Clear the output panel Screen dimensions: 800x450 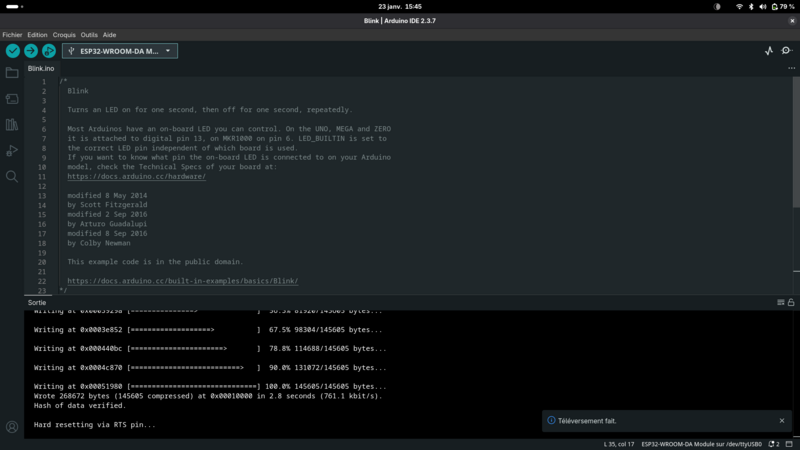tap(781, 303)
